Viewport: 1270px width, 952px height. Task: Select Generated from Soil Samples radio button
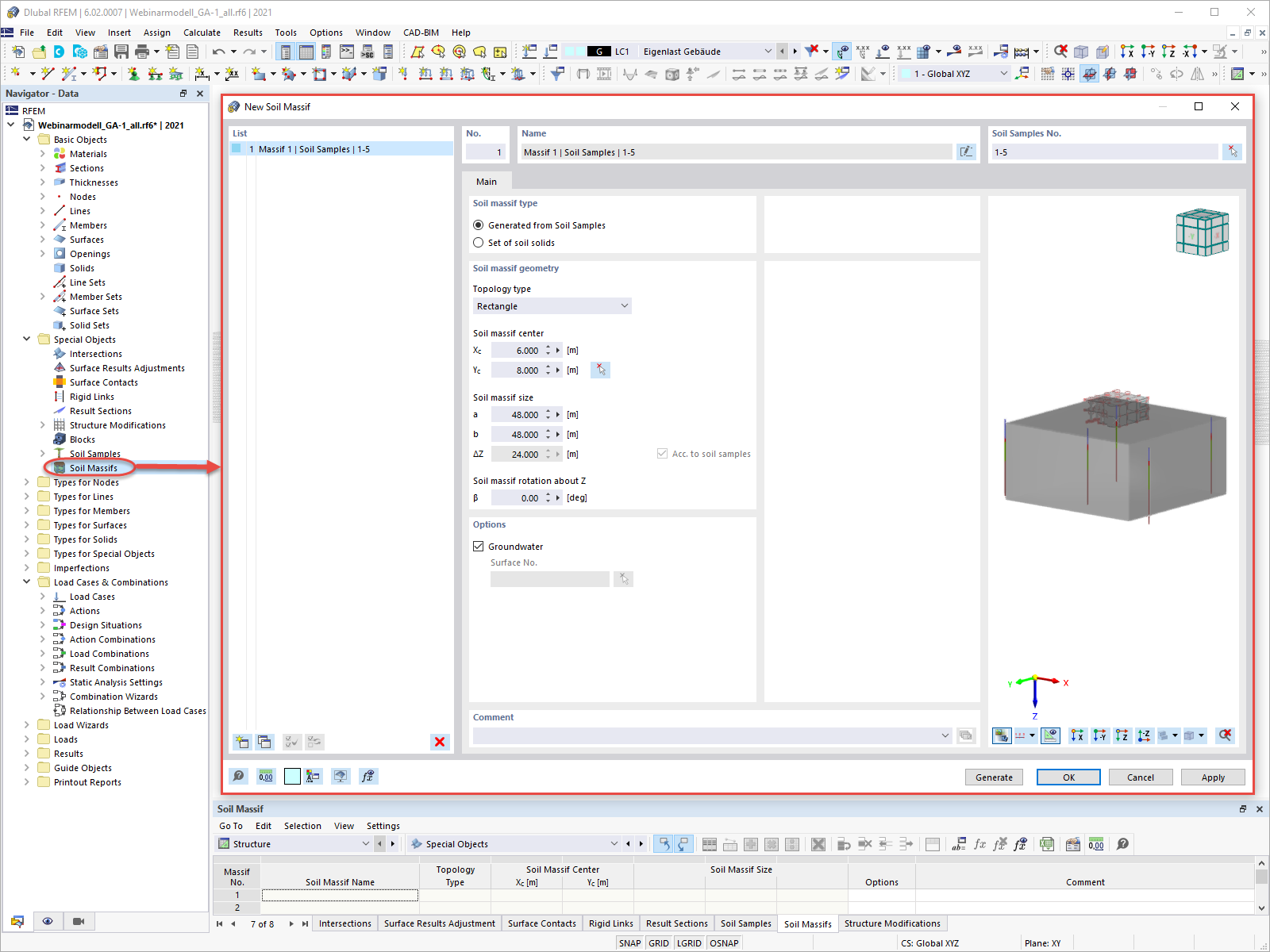point(478,225)
